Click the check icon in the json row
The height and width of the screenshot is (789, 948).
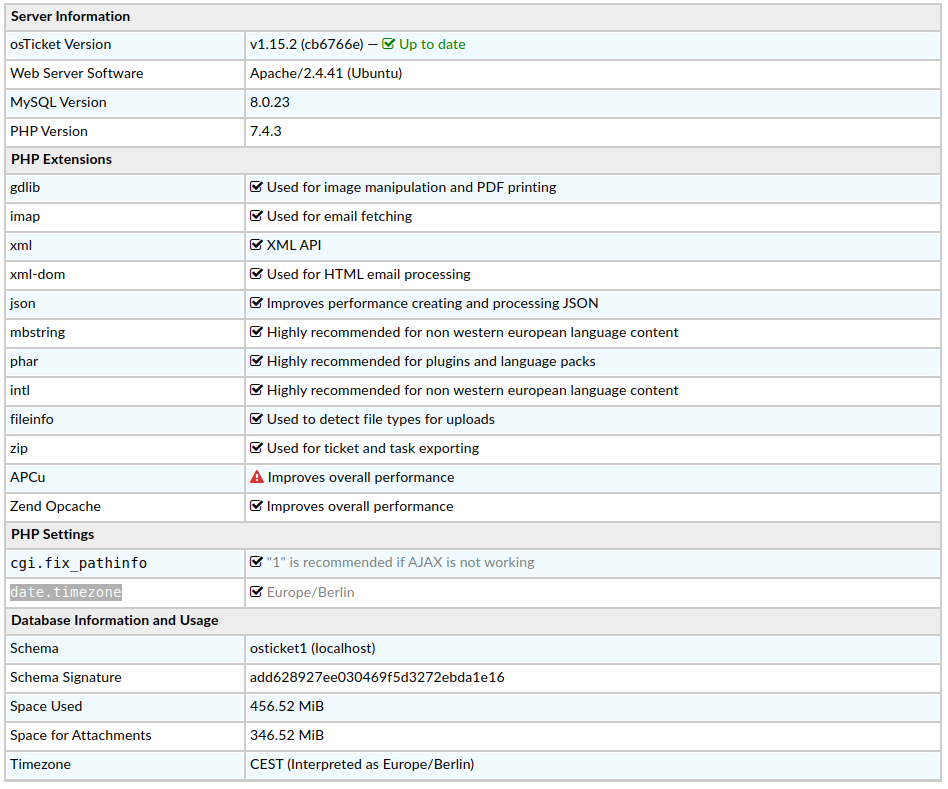coord(256,303)
